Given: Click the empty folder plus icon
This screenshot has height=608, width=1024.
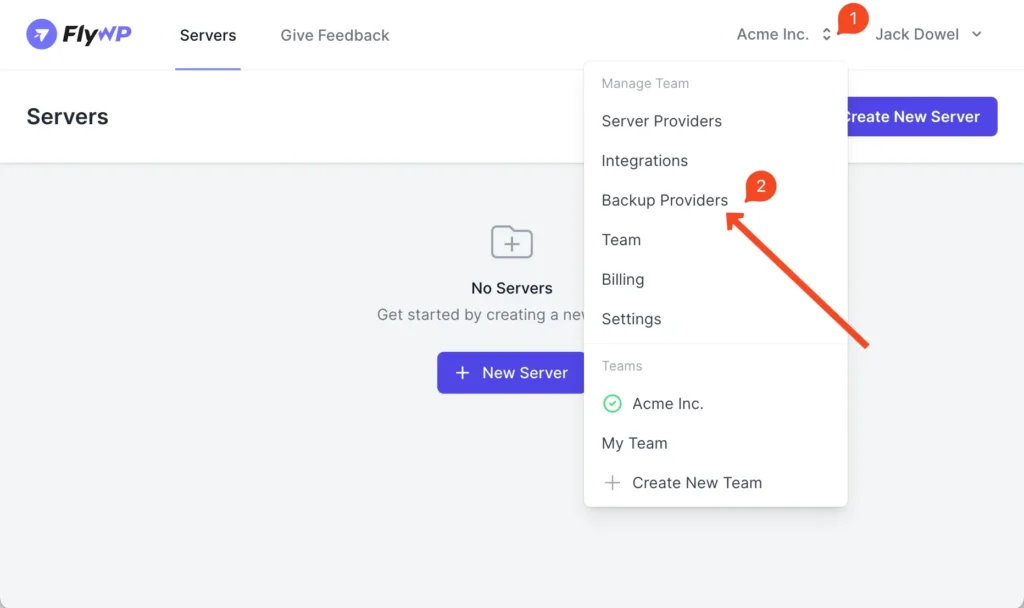Looking at the screenshot, I should pyautogui.click(x=512, y=242).
